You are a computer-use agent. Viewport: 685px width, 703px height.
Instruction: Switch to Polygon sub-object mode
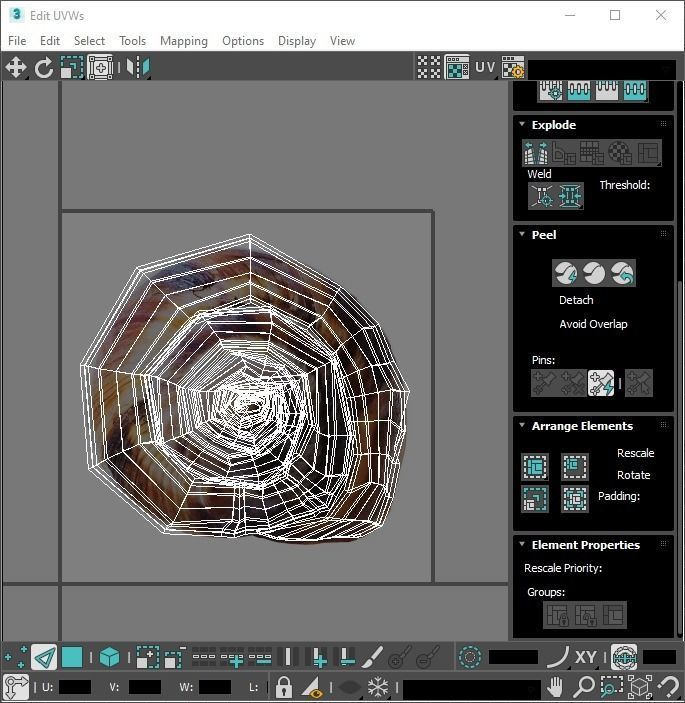pos(72,658)
